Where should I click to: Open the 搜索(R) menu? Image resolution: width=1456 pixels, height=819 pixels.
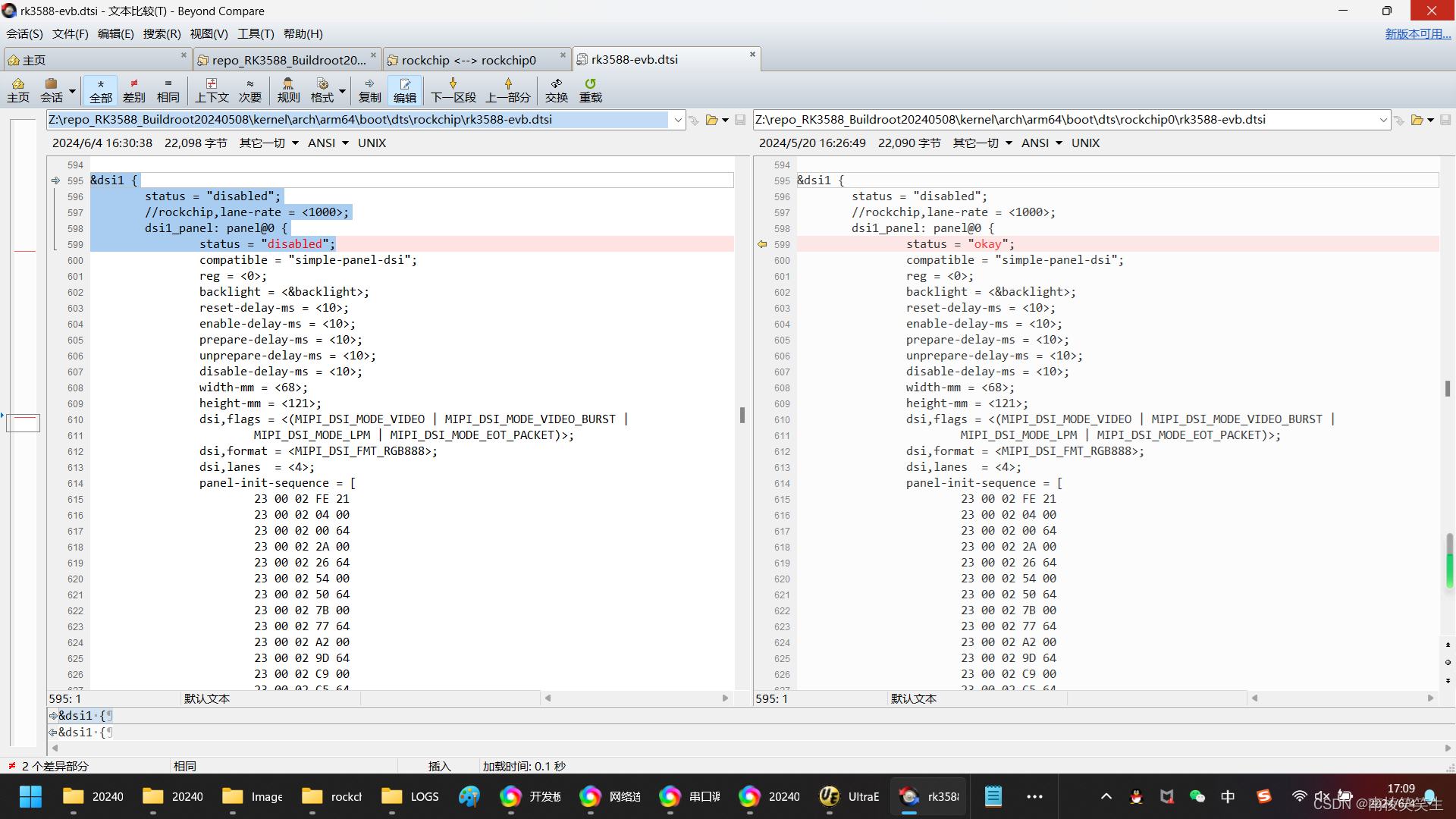[162, 33]
